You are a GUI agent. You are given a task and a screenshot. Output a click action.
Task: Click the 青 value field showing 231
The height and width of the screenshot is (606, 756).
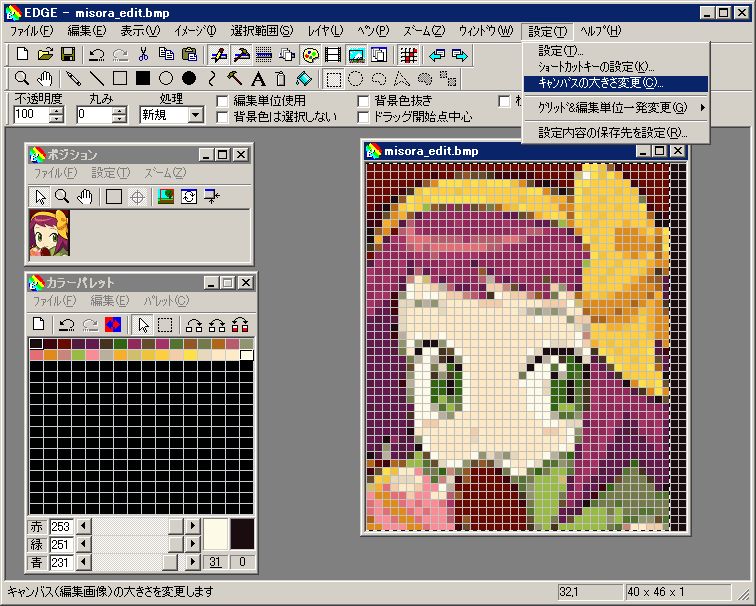click(61, 562)
